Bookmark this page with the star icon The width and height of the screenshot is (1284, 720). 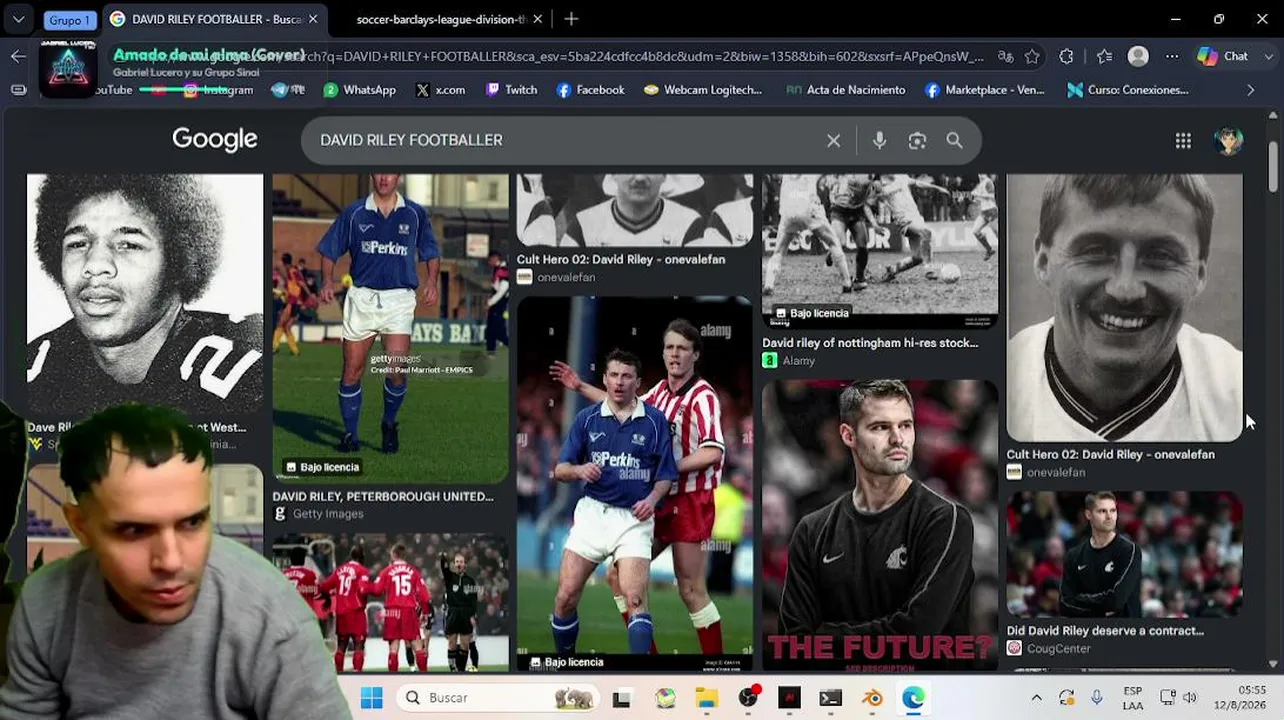[x=1032, y=56]
